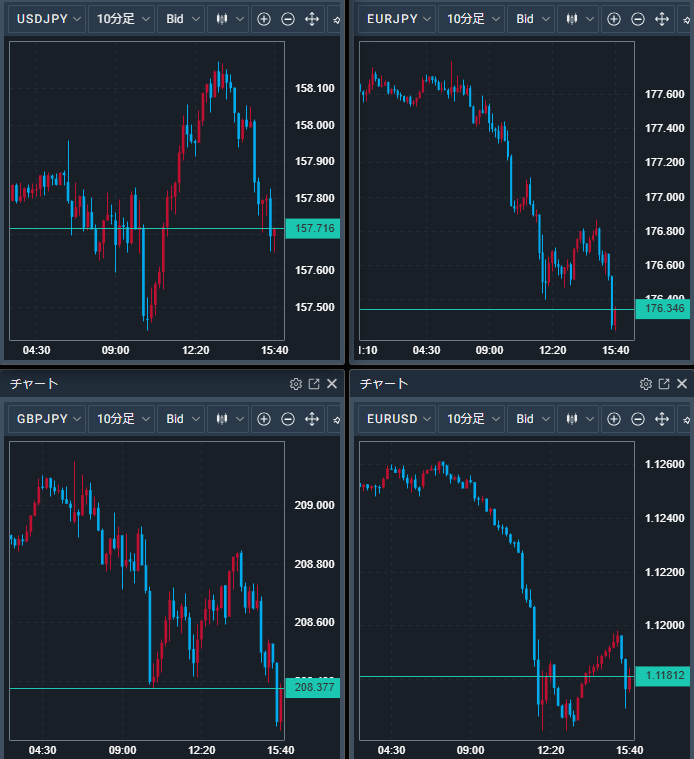694x759 pixels.
Task: Open settings gear for the GBPJPY chart panel
Action: [x=296, y=384]
